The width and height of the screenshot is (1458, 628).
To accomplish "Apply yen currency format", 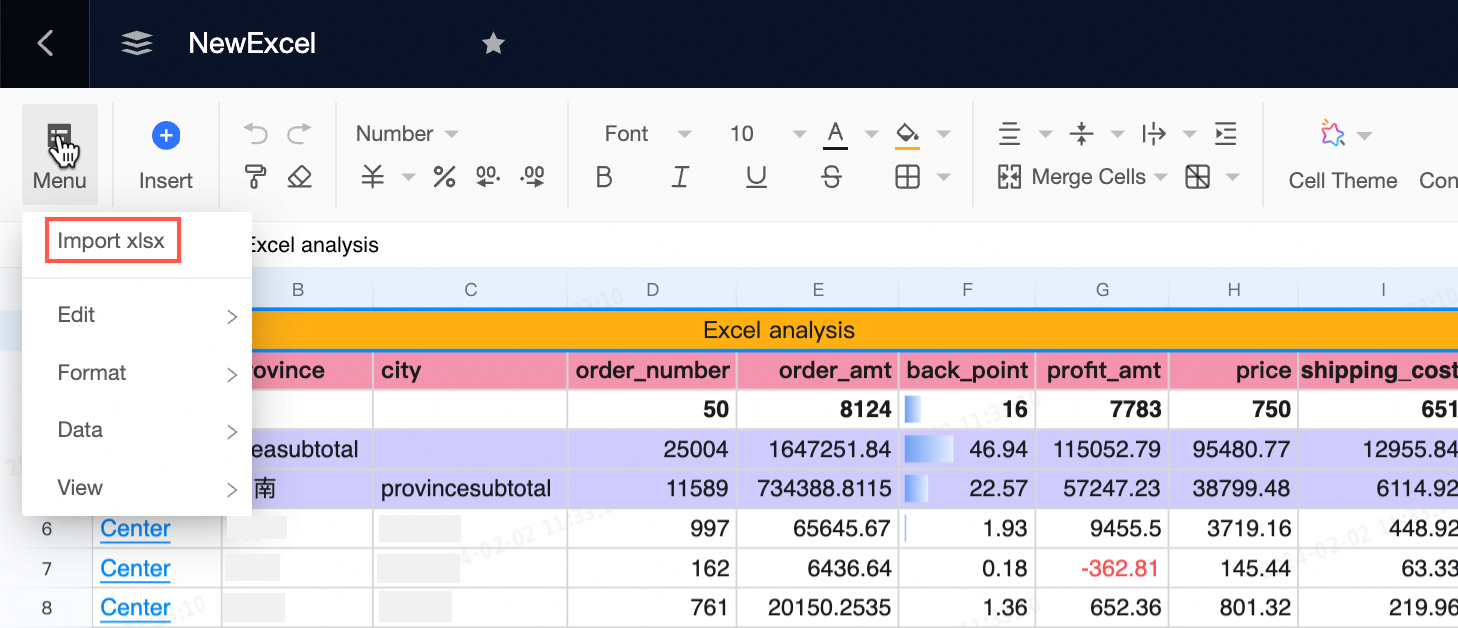I will (373, 177).
